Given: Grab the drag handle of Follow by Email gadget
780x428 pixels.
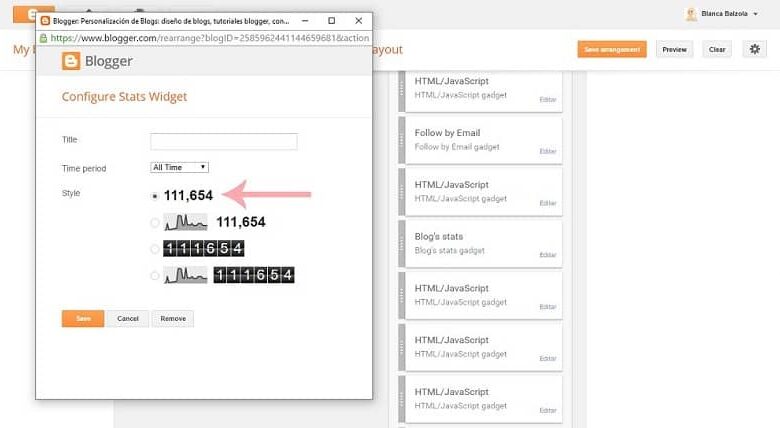Looking at the screenshot, I should 401,140.
